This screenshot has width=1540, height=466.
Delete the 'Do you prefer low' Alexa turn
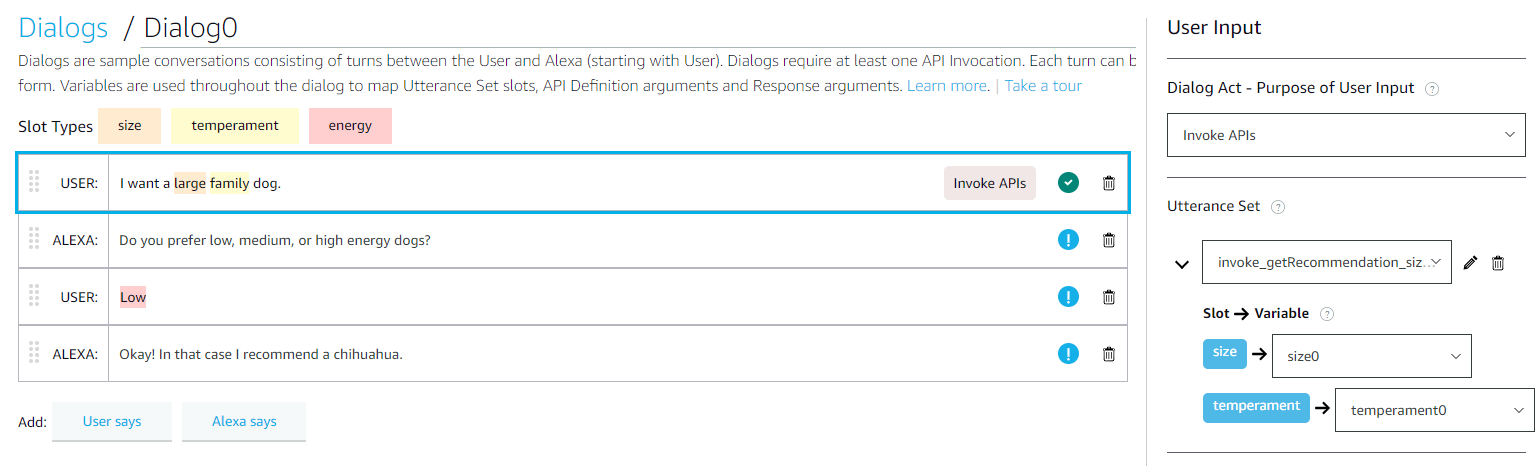(x=1108, y=240)
